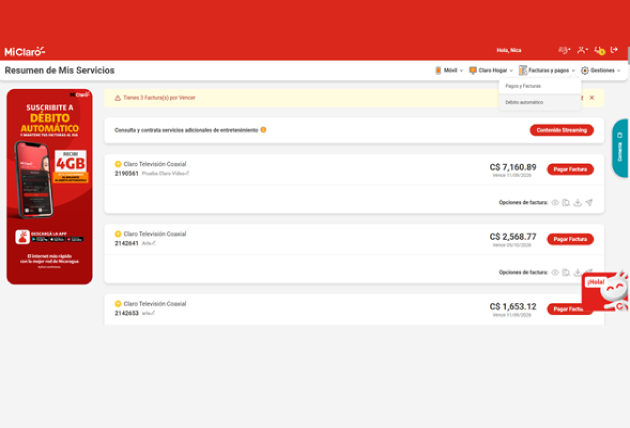The height and width of the screenshot is (428, 630).
Task: Click the Hola, Nica greeting
Action: point(509,50)
